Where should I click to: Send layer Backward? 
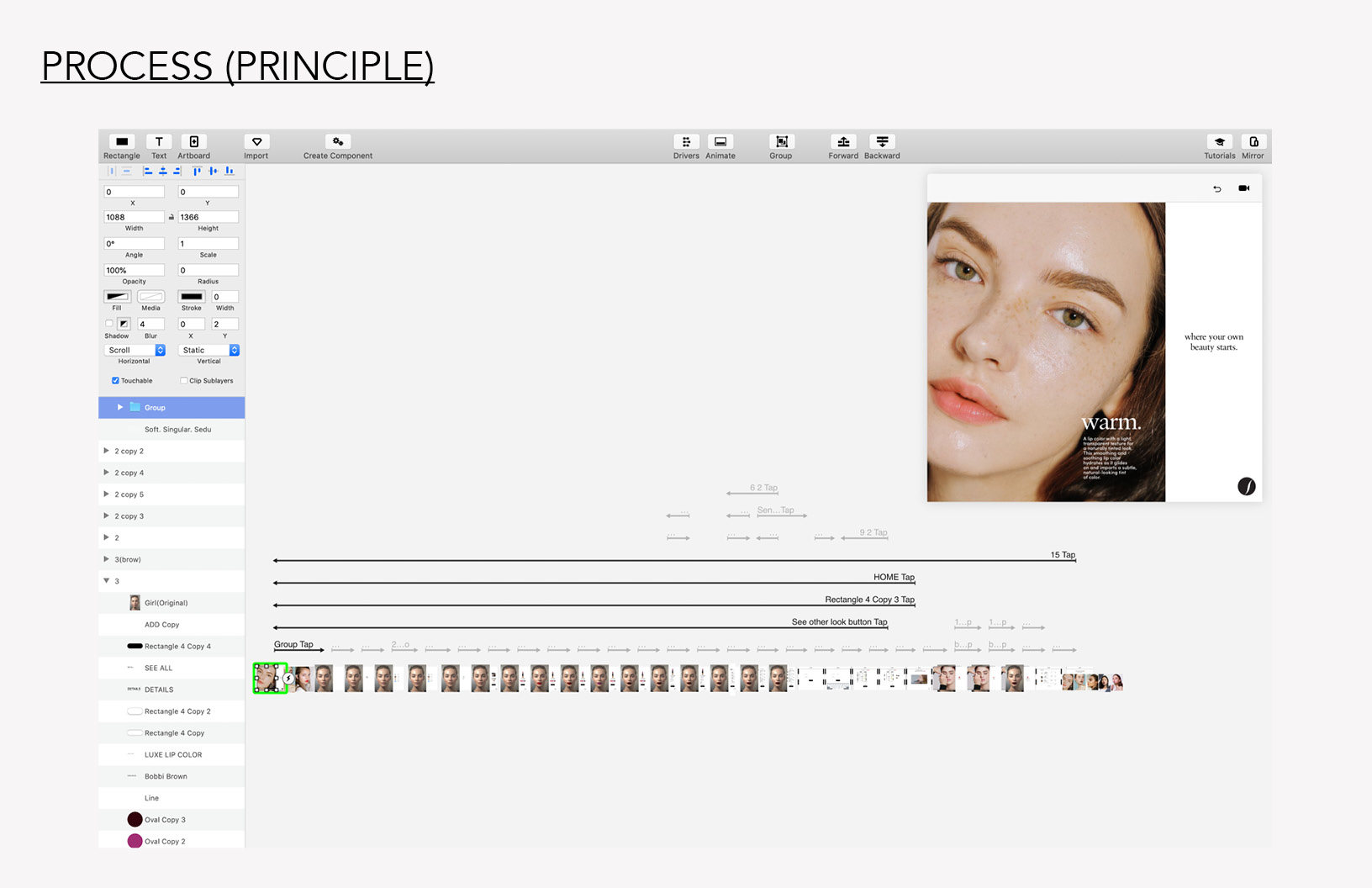(x=882, y=141)
